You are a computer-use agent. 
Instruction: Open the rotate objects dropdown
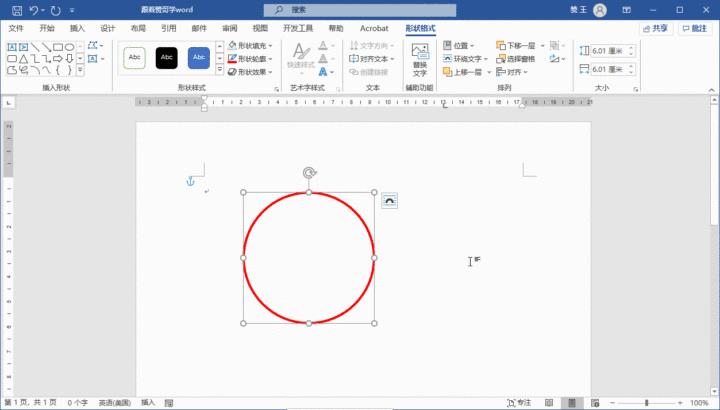[557, 59]
